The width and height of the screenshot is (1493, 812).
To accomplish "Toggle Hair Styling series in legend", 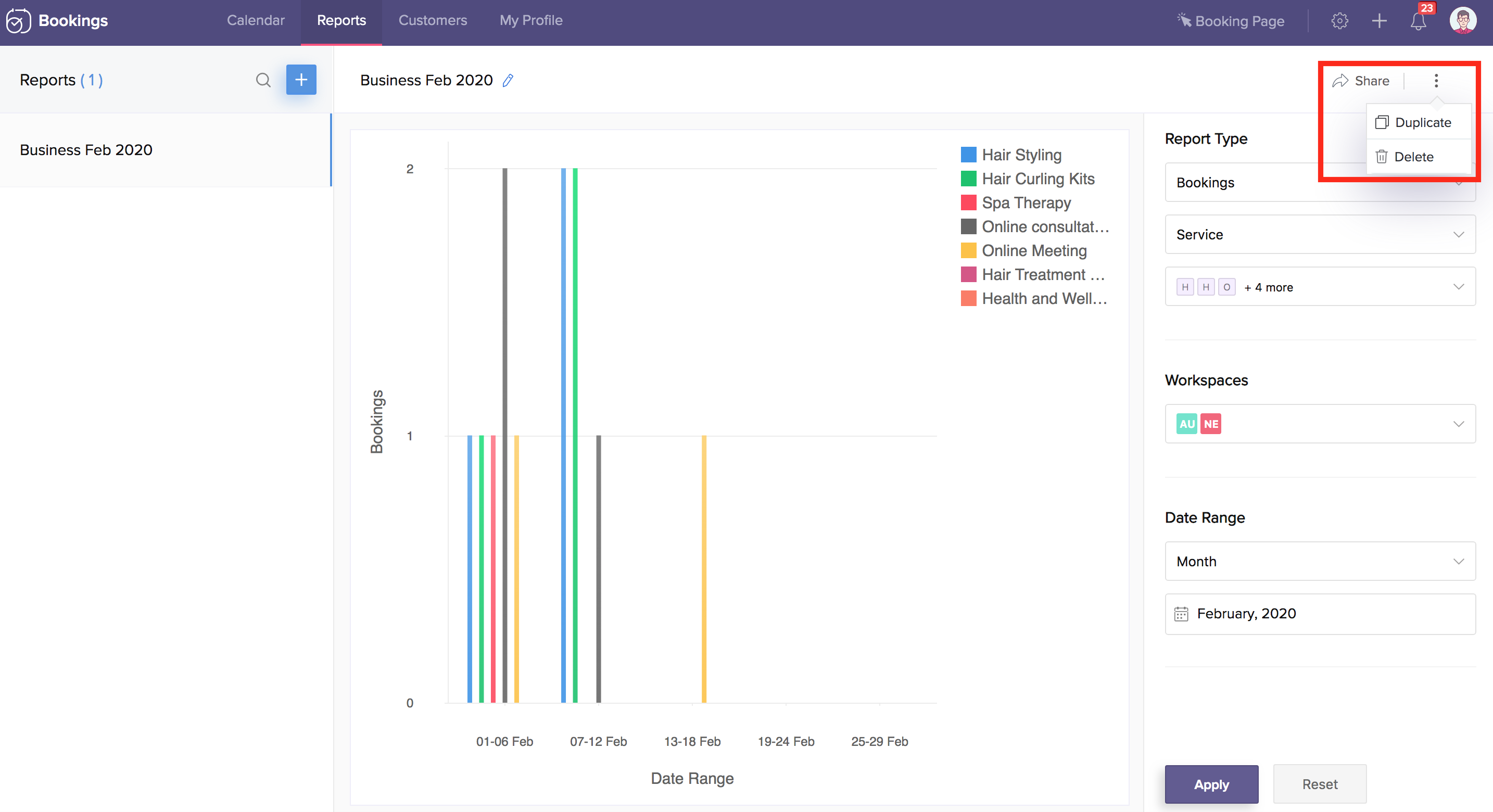I will pos(1021,155).
